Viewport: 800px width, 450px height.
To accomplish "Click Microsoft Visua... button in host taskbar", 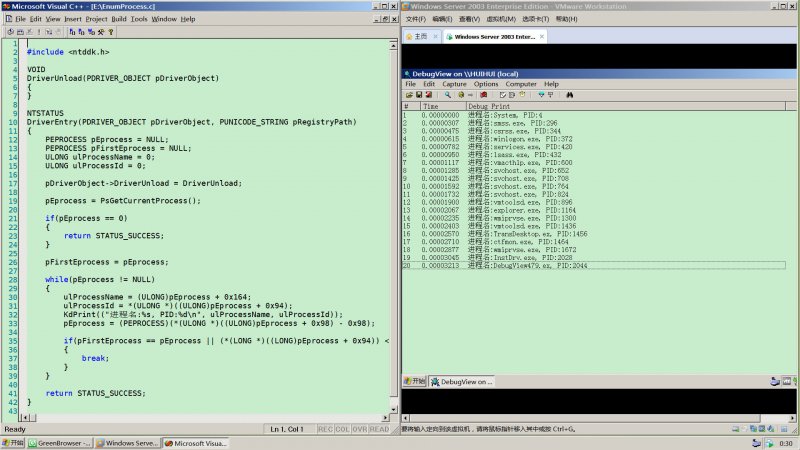I will coord(196,443).
